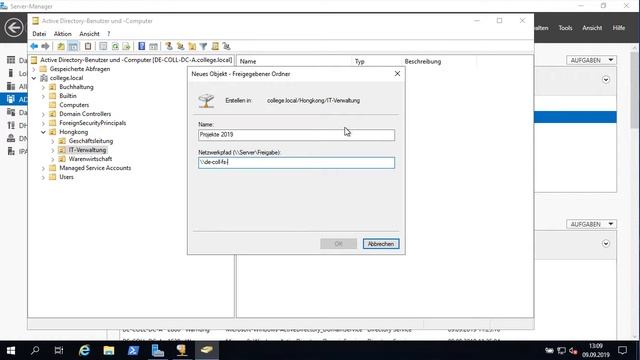
Task: Open Internet Explorer from the taskbar
Action: [84, 350]
